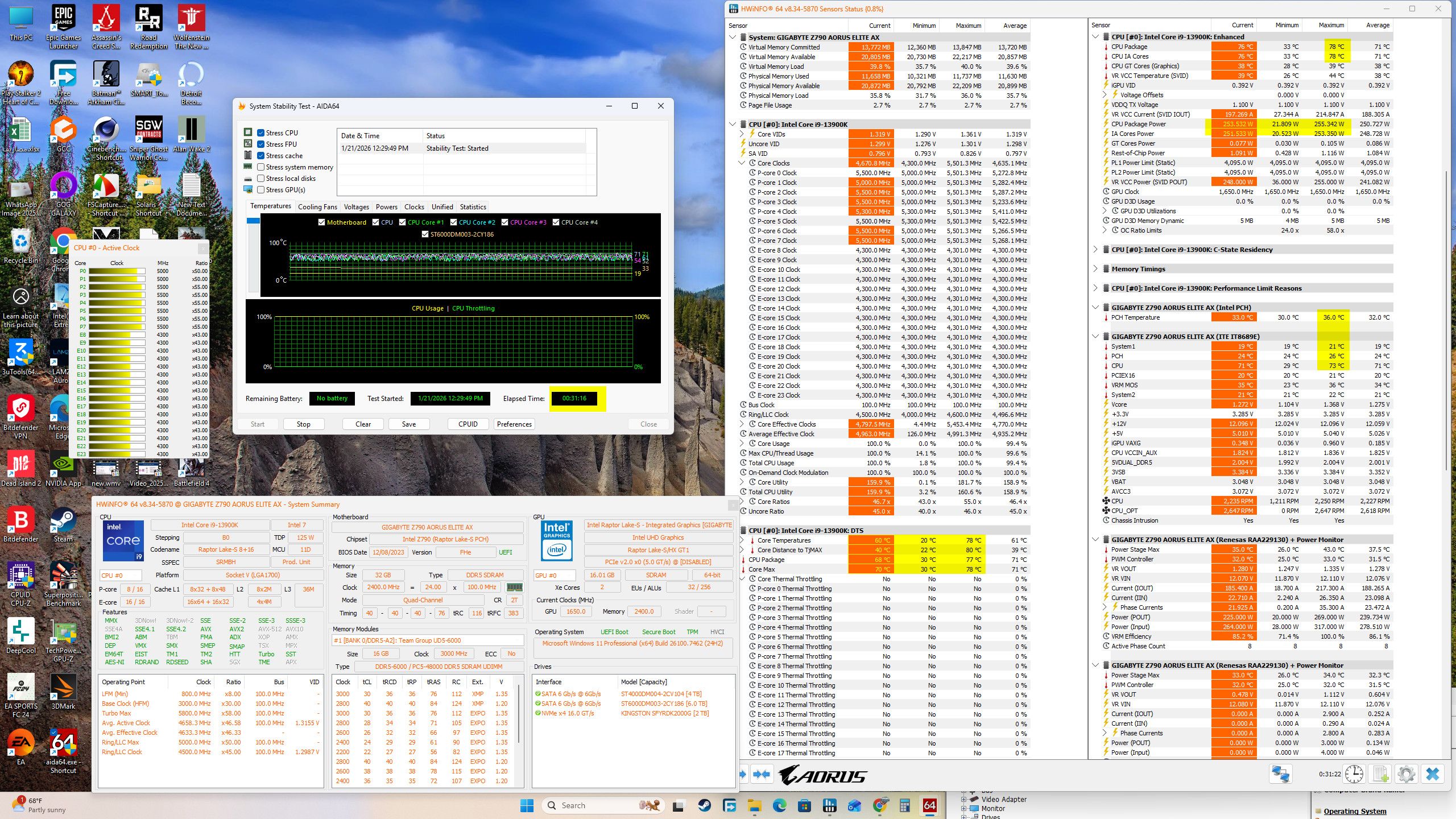Click the log sensors file icon
1456x819 pixels.
pyautogui.click(x=1380, y=774)
